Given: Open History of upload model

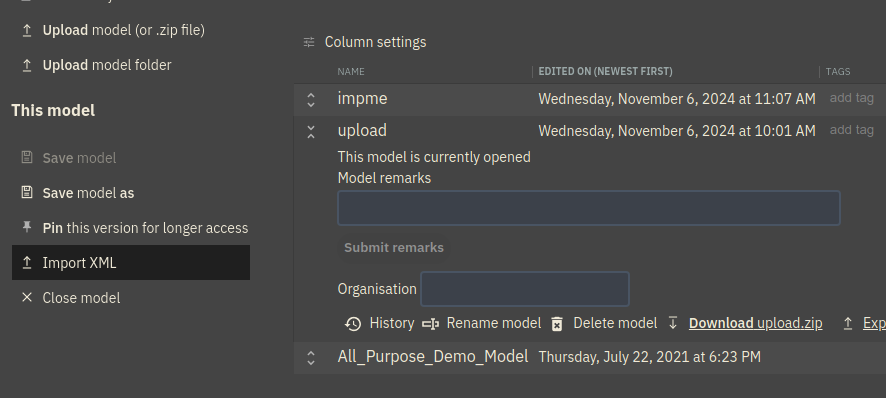Looking at the screenshot, I should click(x=392, y=323).
